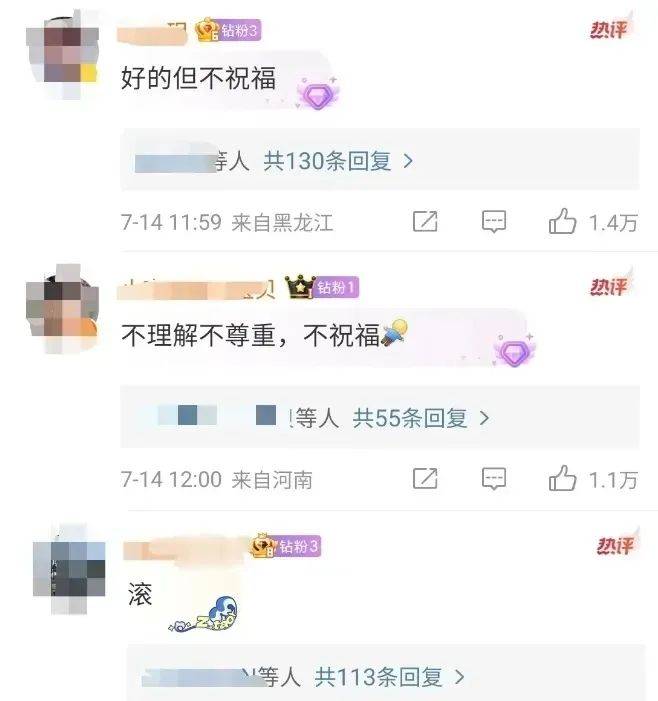The height and width of the screenshot is (701, 658).
Task: Open the second commenter's avatar
Action: coord(63,308)
